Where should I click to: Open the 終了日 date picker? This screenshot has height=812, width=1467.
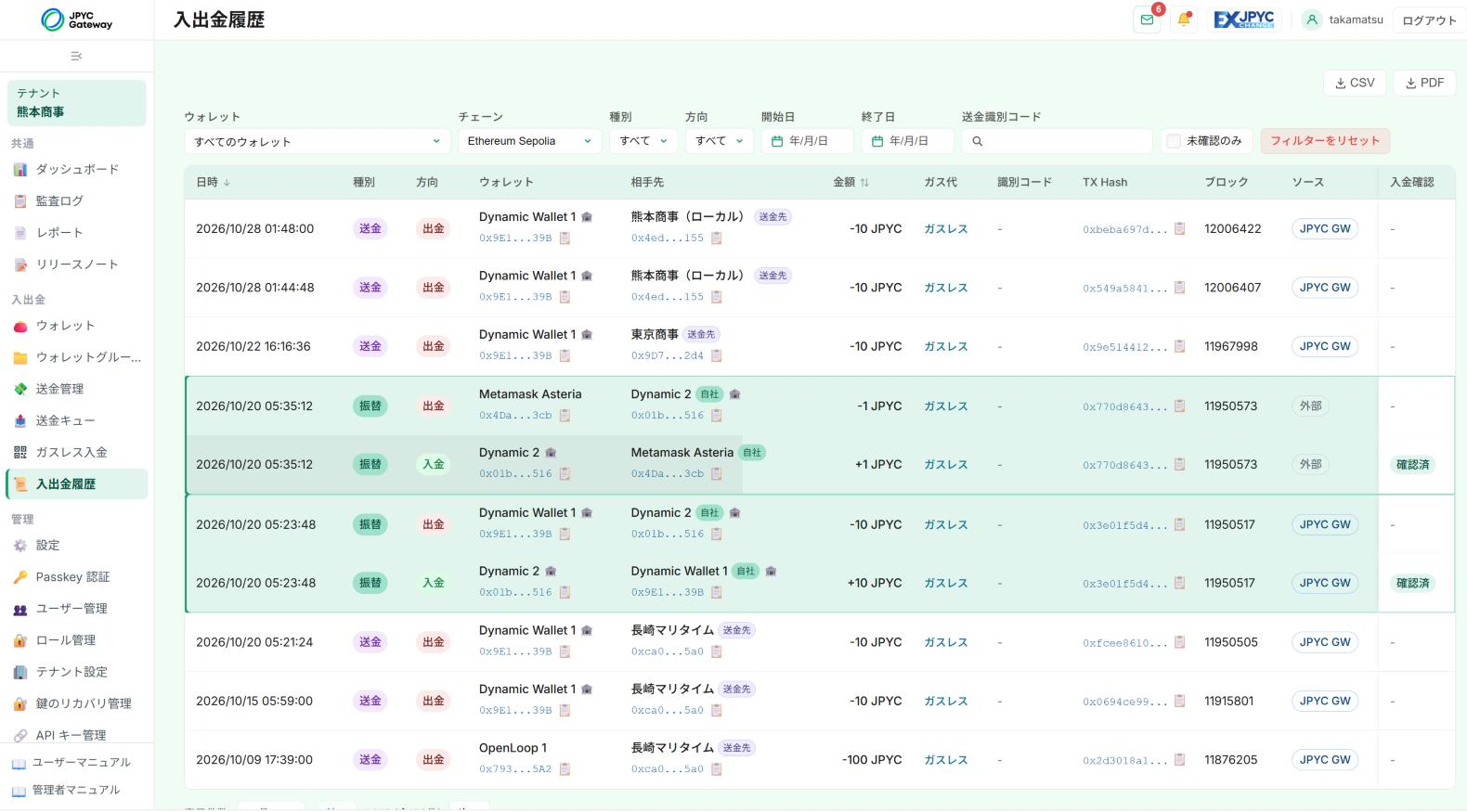click(908, 141)
